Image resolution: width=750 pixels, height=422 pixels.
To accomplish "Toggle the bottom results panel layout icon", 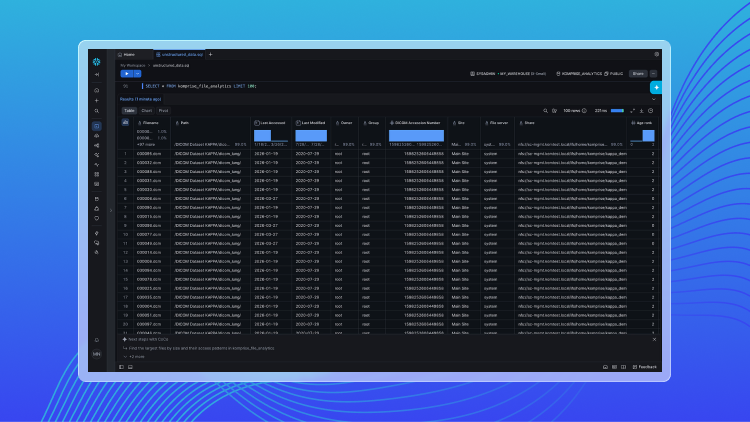I will 130,367.
